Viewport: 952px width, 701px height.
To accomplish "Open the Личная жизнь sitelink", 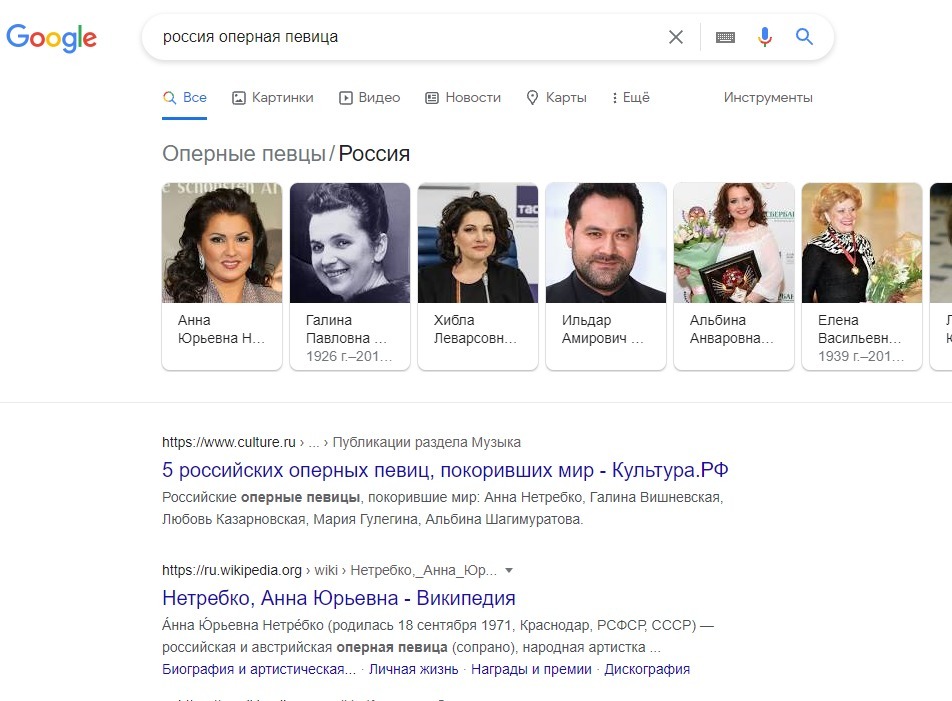I will tap(413, 669).
